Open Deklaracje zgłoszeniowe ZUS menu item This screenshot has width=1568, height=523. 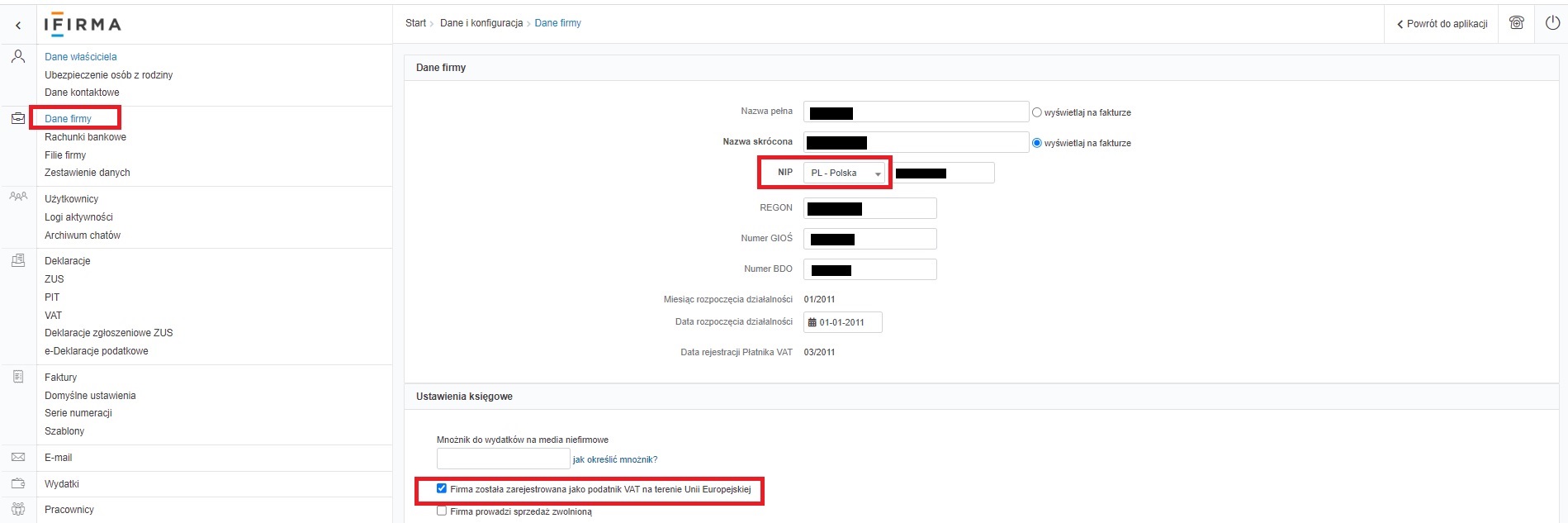click(x=108, y=333)
